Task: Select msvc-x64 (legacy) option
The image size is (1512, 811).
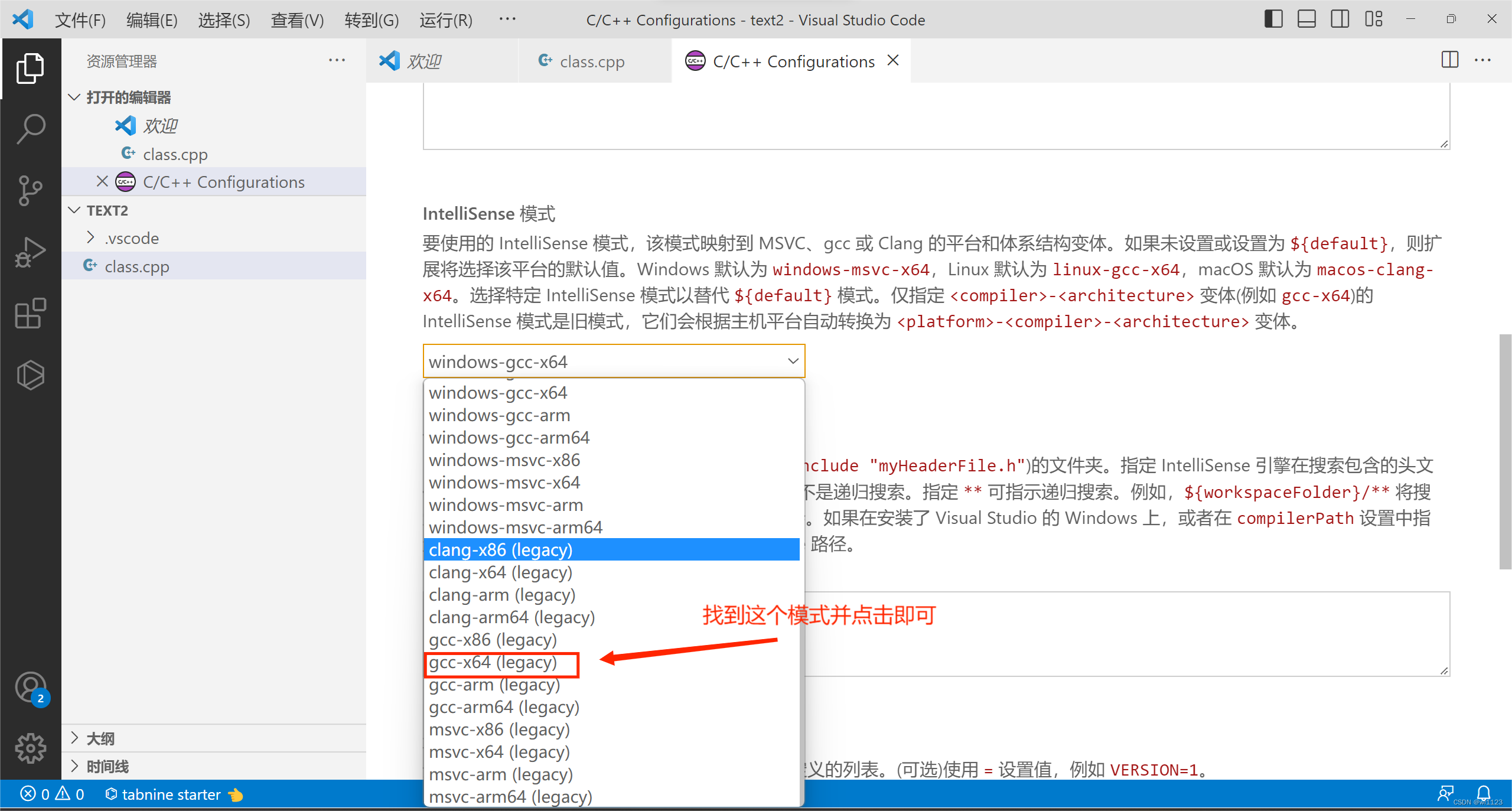Action: (612, 752)
